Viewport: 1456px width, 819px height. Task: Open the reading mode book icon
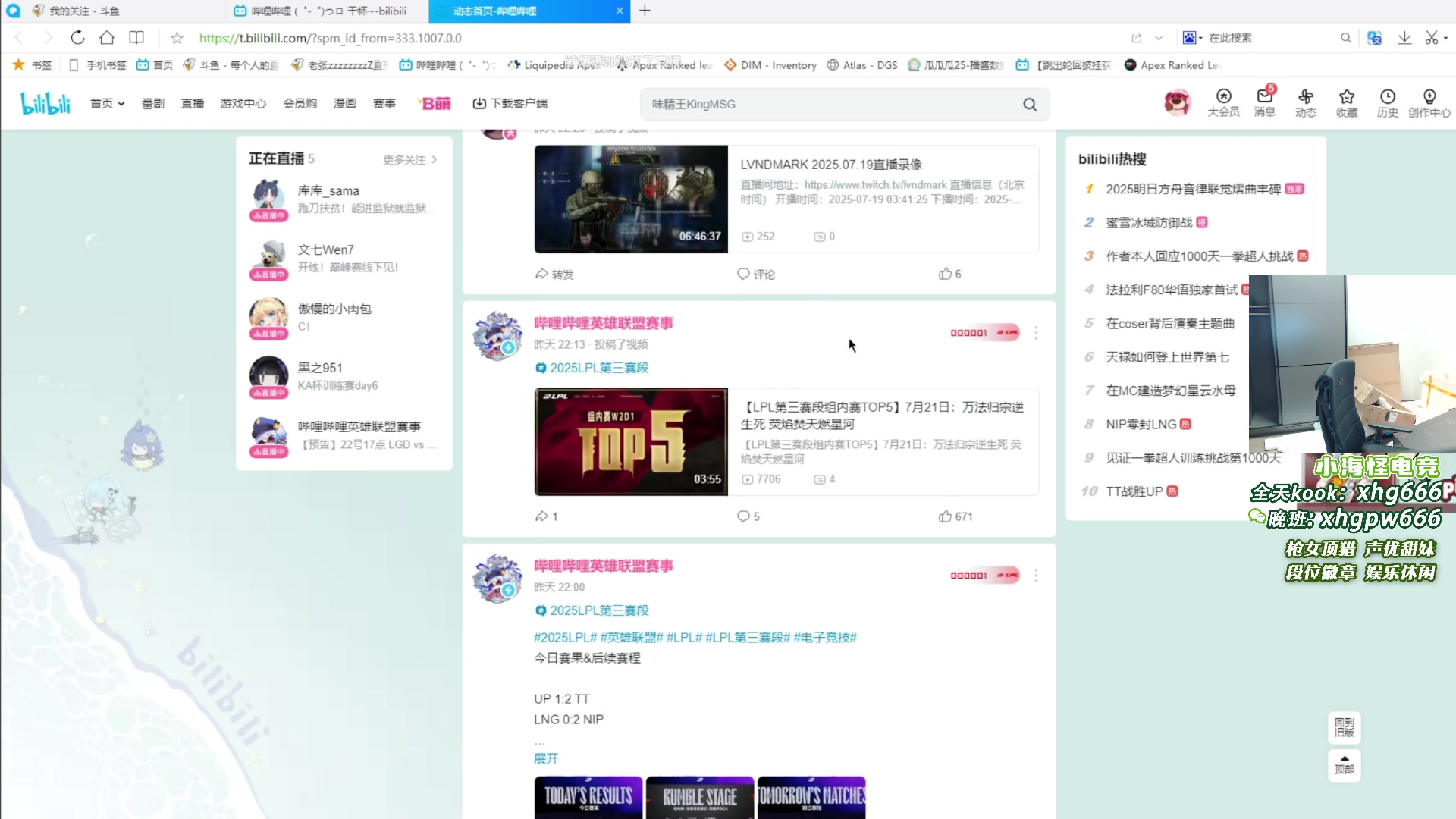coord(136,38)
